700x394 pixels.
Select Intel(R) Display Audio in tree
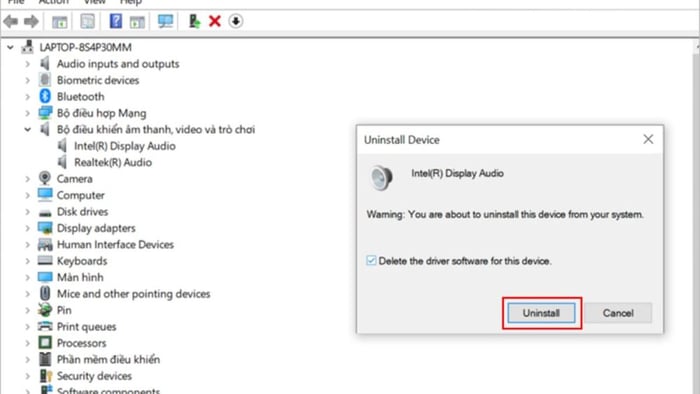point(125,146)
